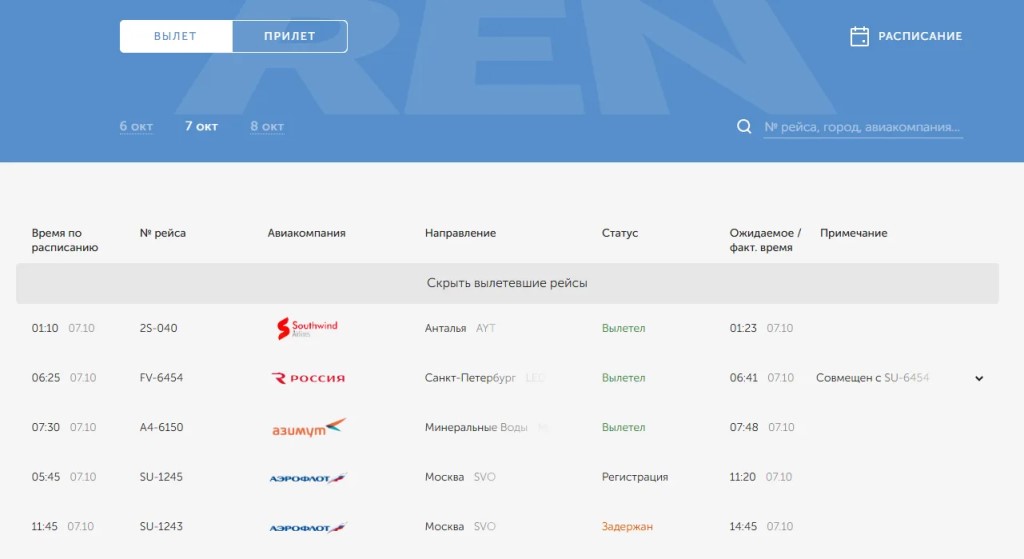Click destination Анталья AYT
This screenshot has height=559, width=1024.
tap(460, 328)
